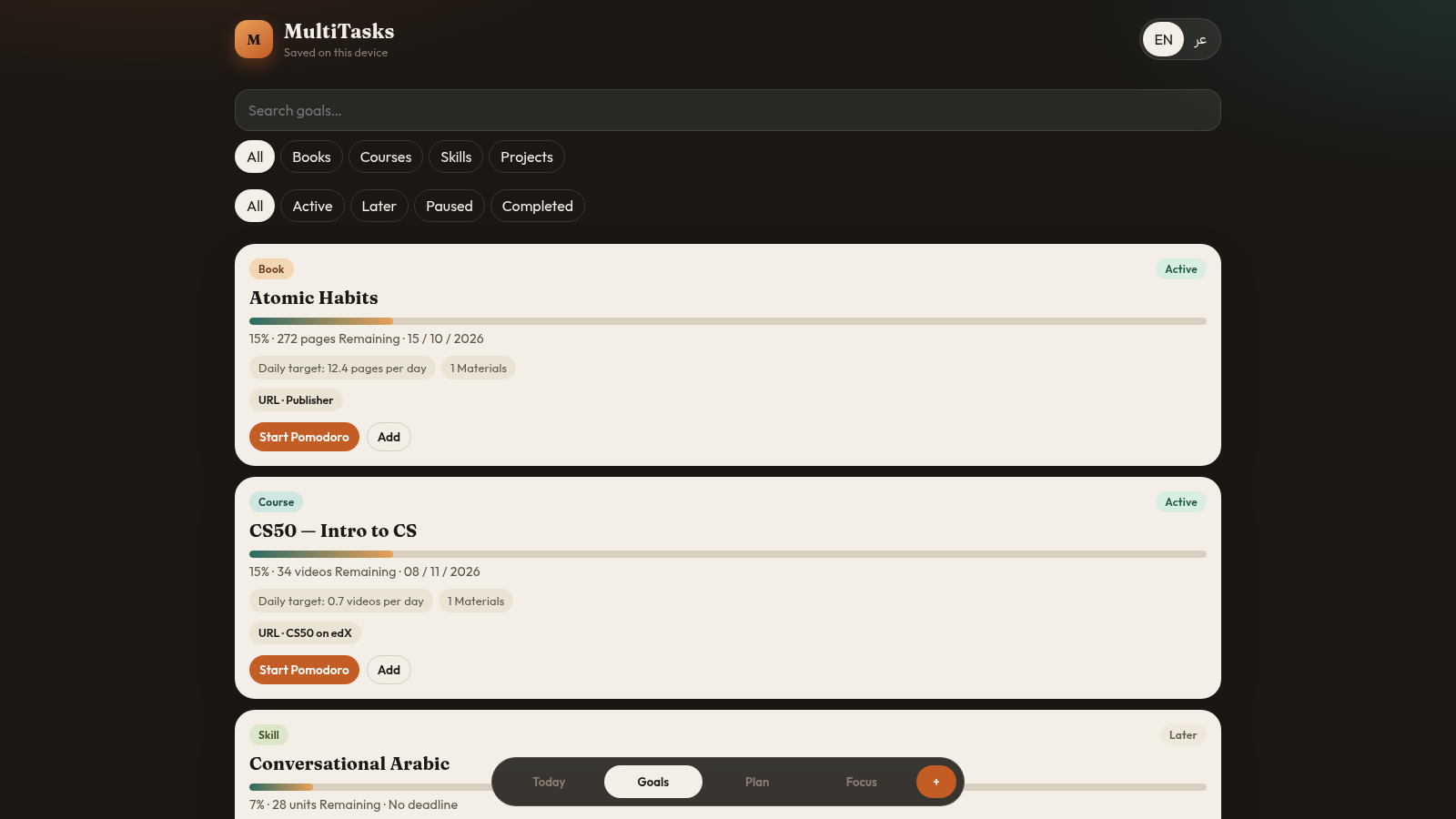The image size is (1456, 819).
Task: Select the Projects category filter
Action: point(527,157)
